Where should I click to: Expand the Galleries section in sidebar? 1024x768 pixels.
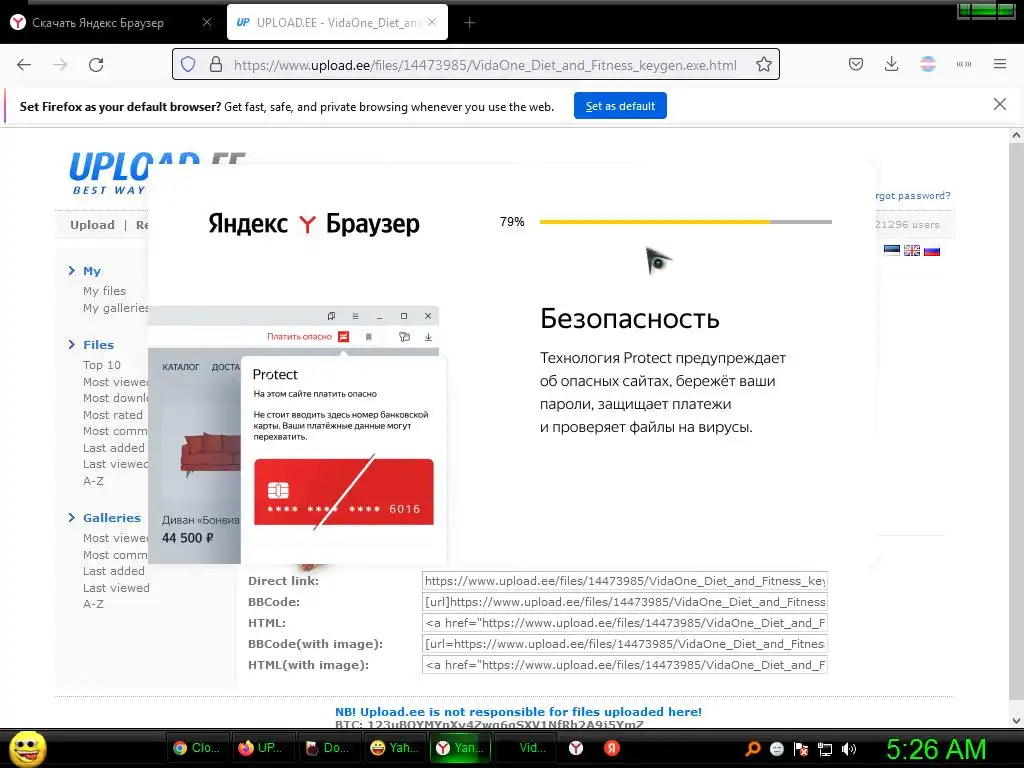72,517
